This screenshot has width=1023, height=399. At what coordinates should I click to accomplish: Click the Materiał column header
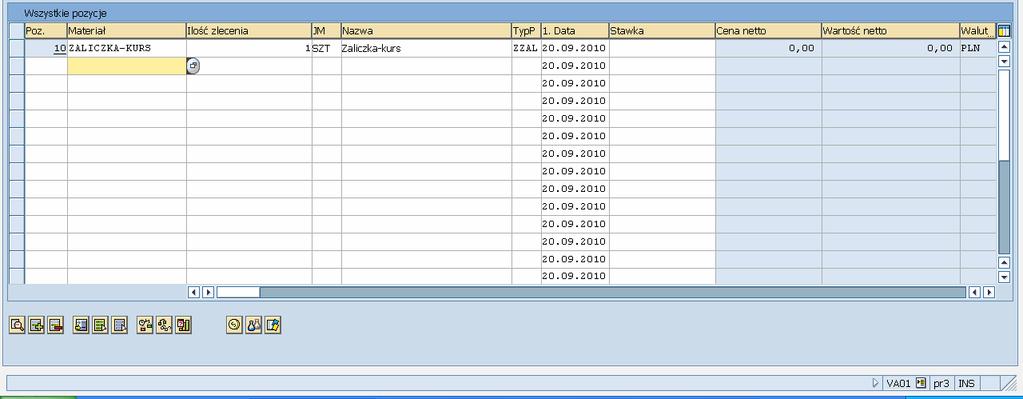click(x=127, y=31)
